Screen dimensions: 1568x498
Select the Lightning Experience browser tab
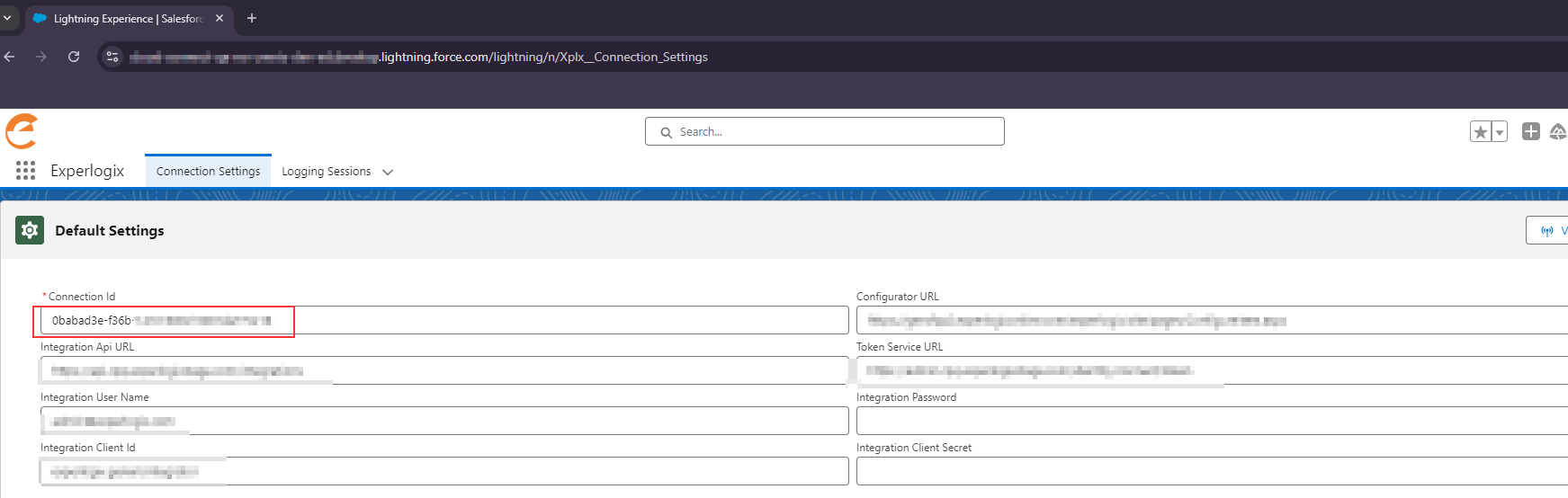coord(129,18)
